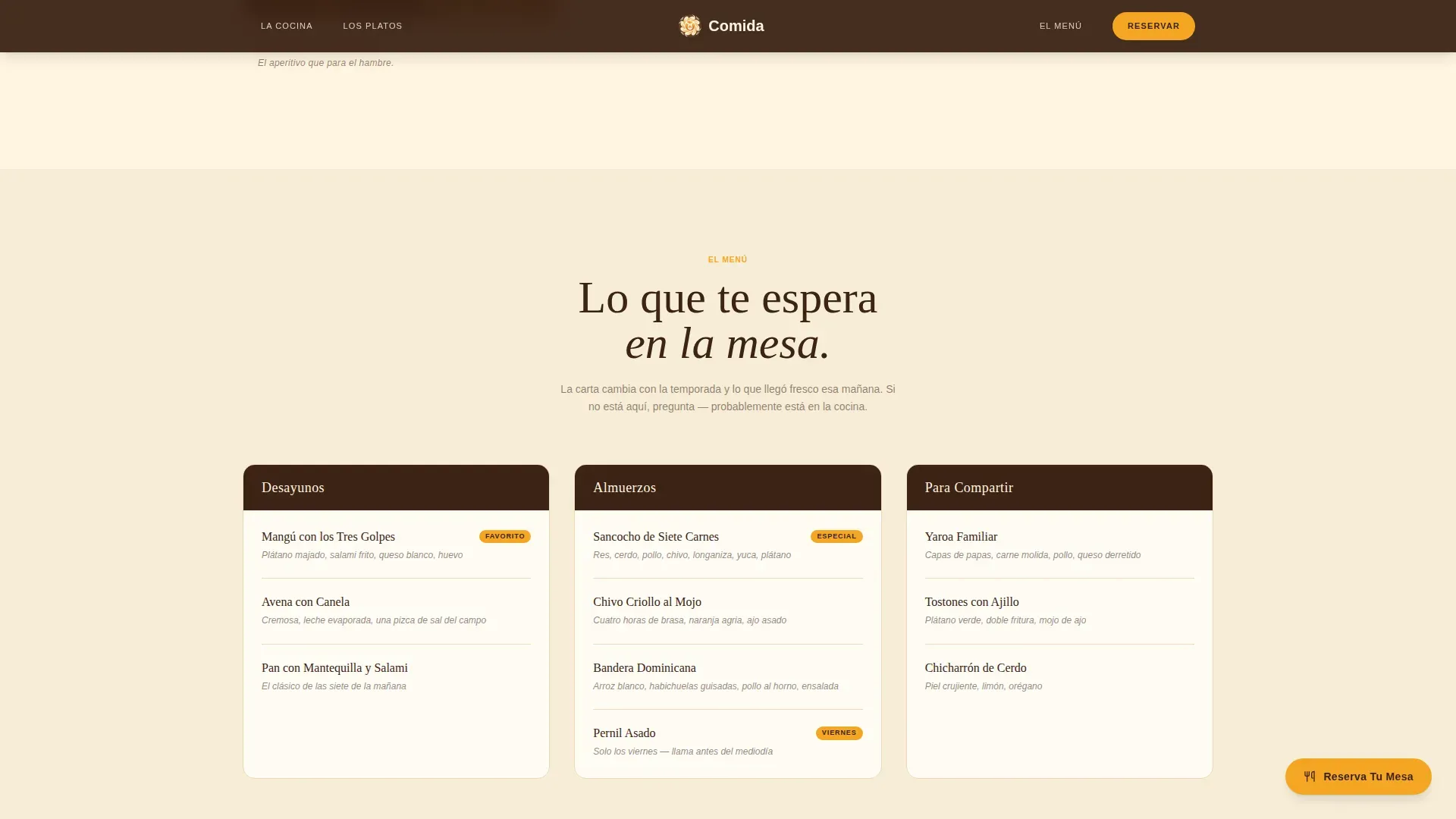1456x819 pixels.
Task: Select the Almuerzos card header
Action: pyautogui.click(x=728, y=488)
